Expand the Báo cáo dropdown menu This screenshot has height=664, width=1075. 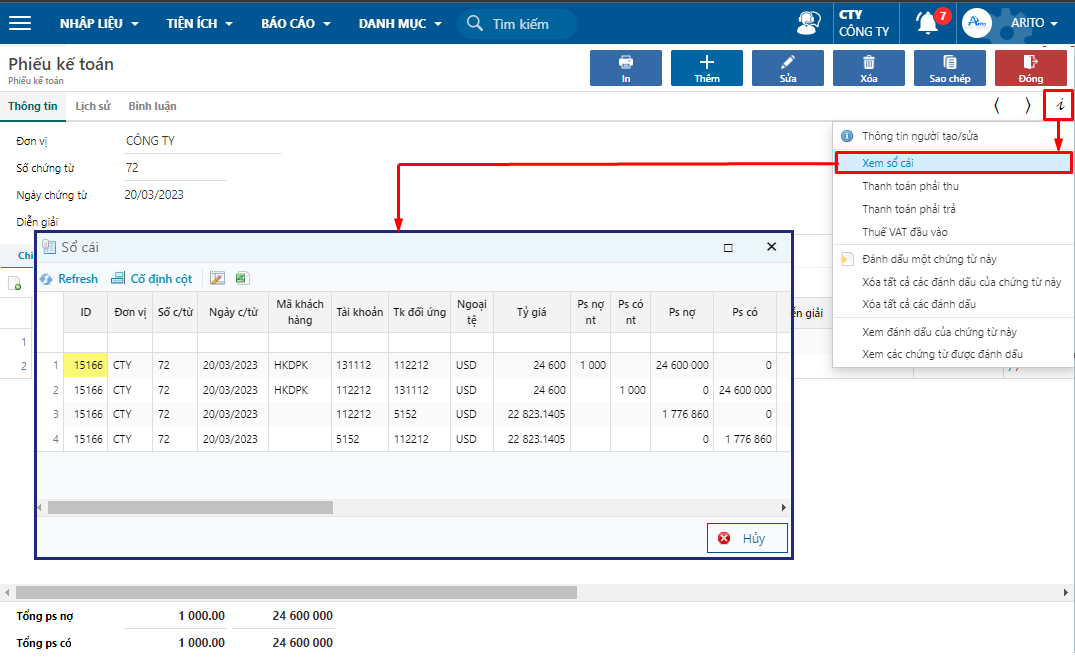(295, 23)
